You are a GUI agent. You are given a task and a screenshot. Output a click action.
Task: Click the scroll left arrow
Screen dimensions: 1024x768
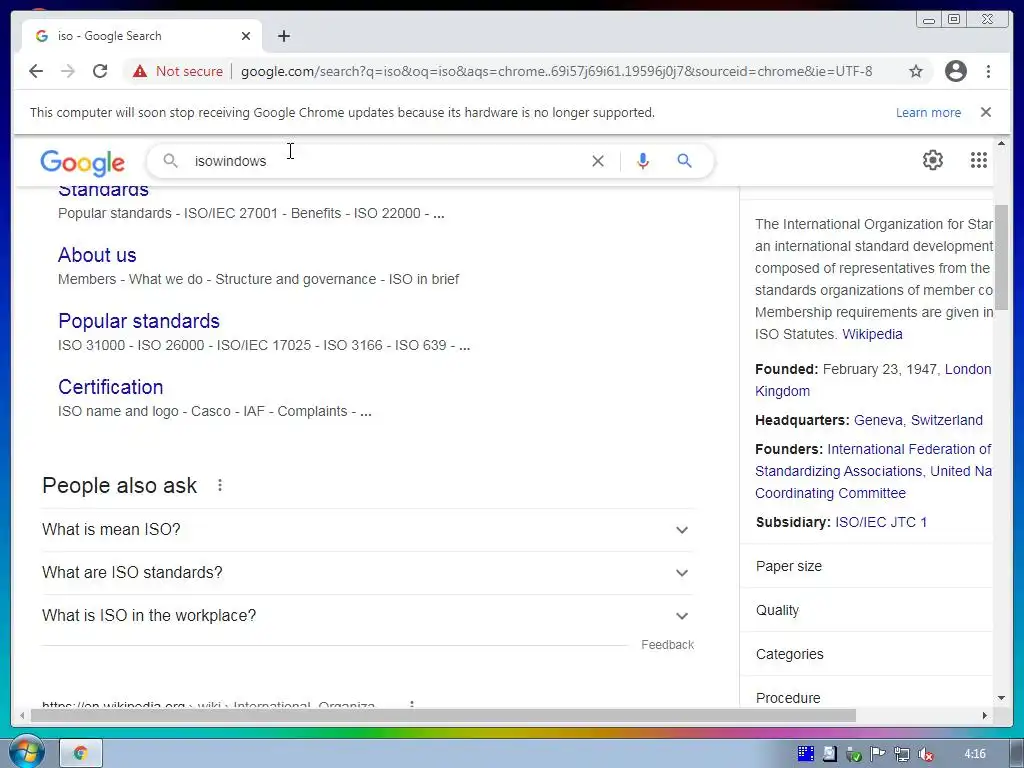click(22, 716)
